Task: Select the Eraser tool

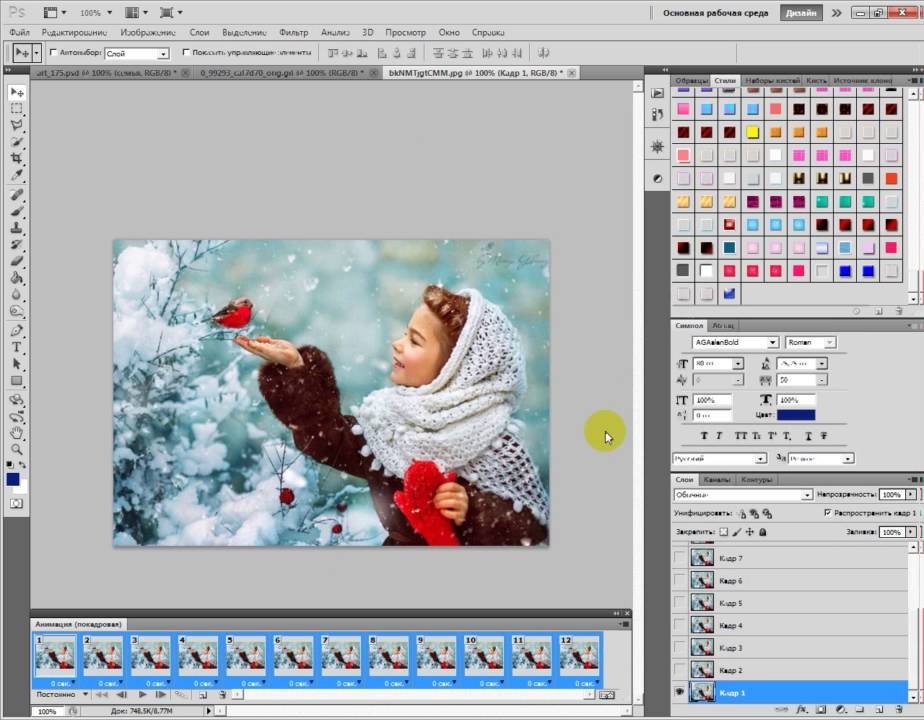Action: (x=16, y=260)
